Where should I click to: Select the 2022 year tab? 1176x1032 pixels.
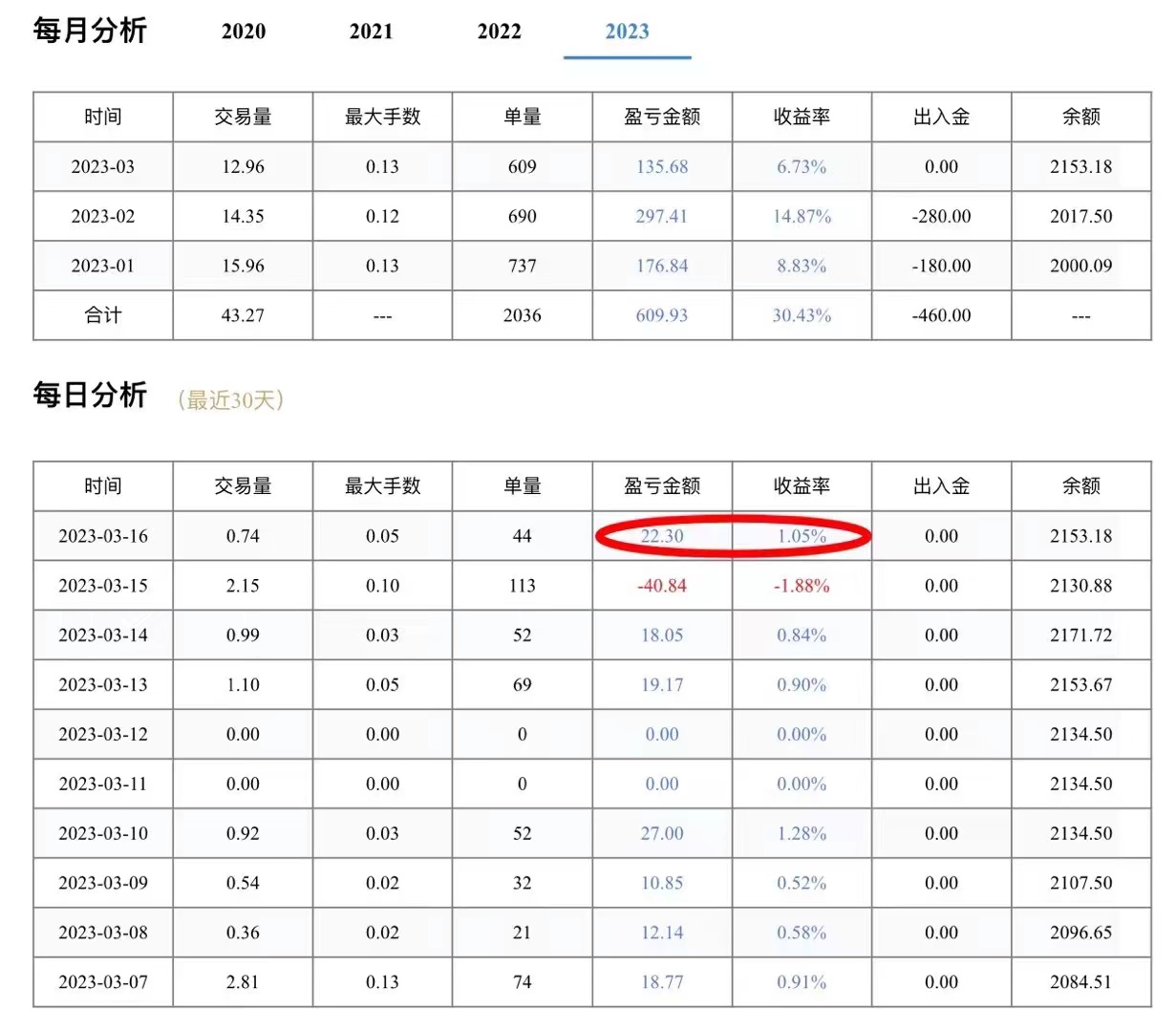tap(499, 32)
